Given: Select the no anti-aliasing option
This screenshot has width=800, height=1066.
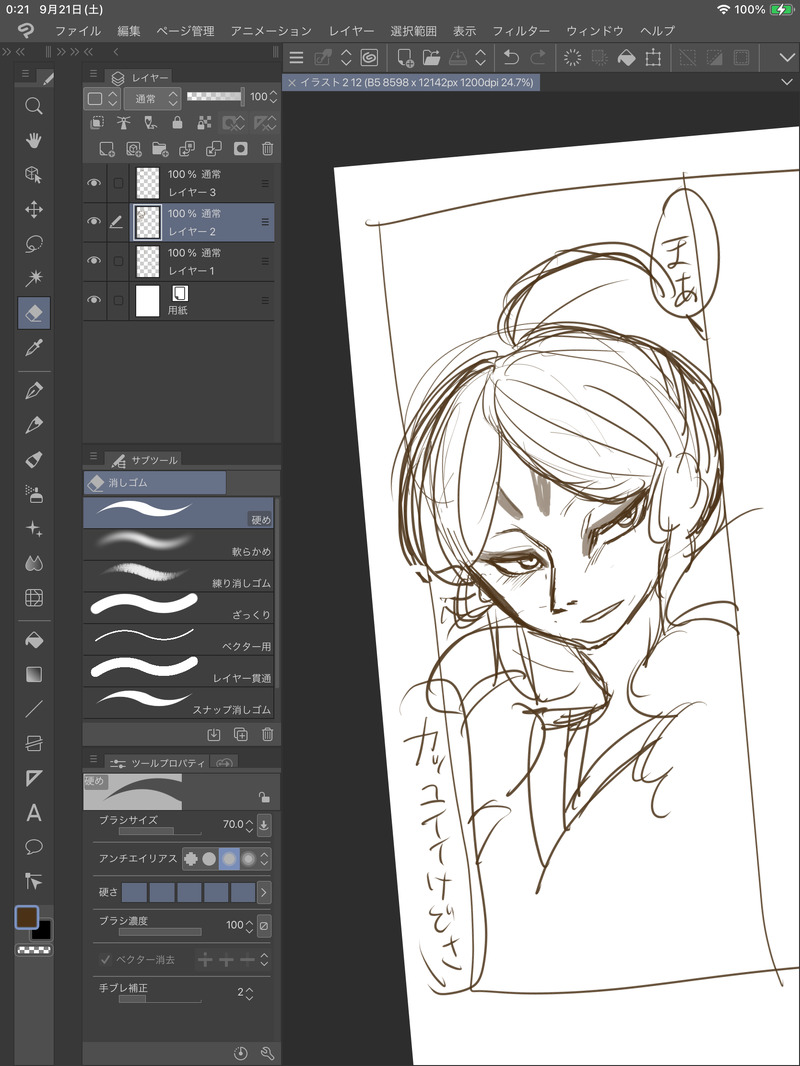Looking at the screenshot, I should tap(191, 859).
